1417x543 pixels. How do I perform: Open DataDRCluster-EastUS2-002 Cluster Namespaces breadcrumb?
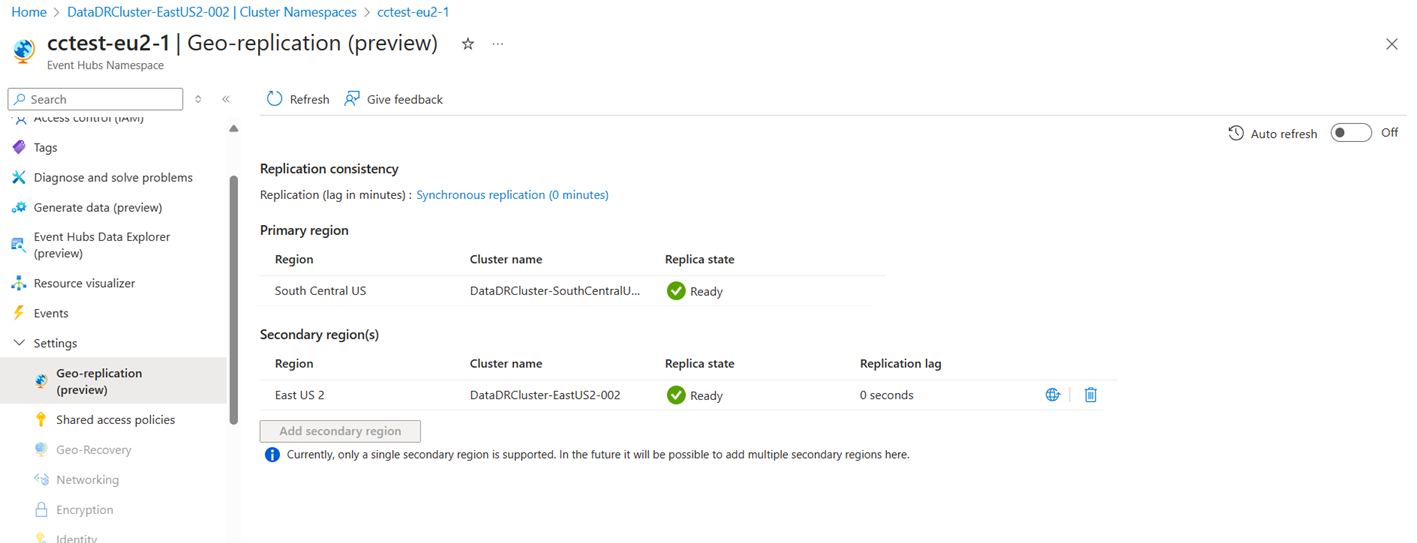point(211,12)
